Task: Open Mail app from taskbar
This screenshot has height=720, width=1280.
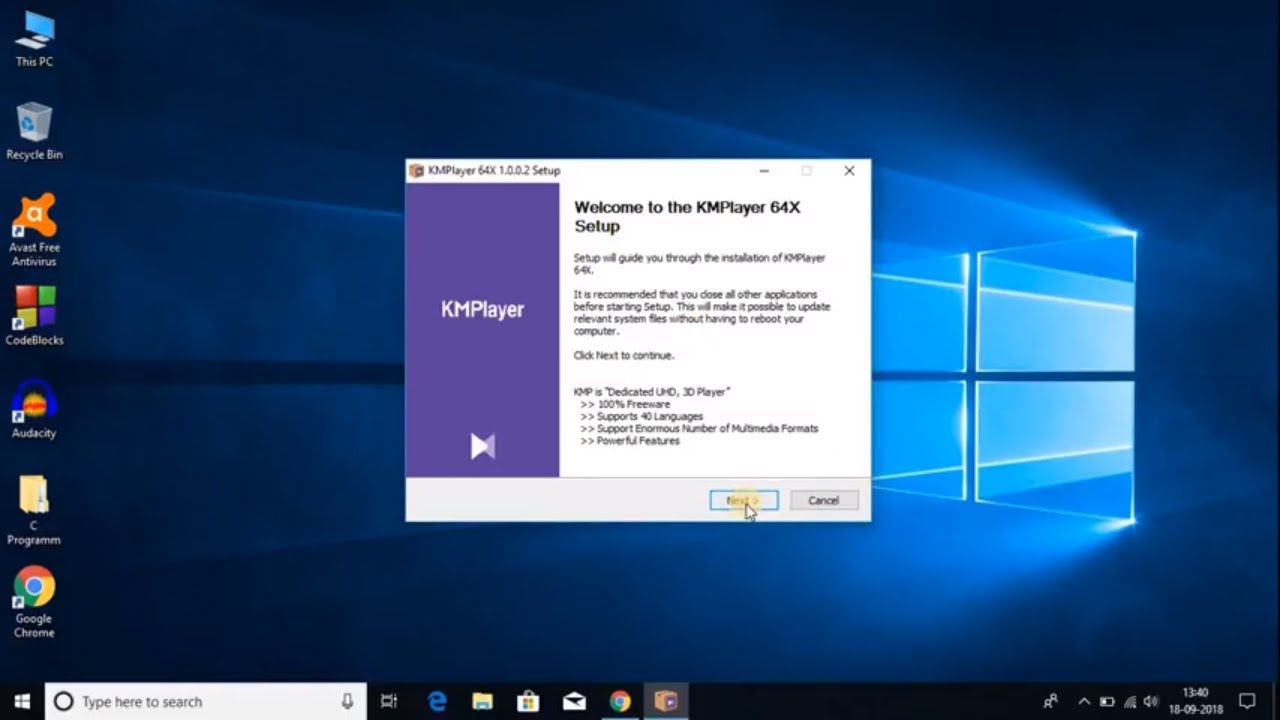Action: point(574,701)
